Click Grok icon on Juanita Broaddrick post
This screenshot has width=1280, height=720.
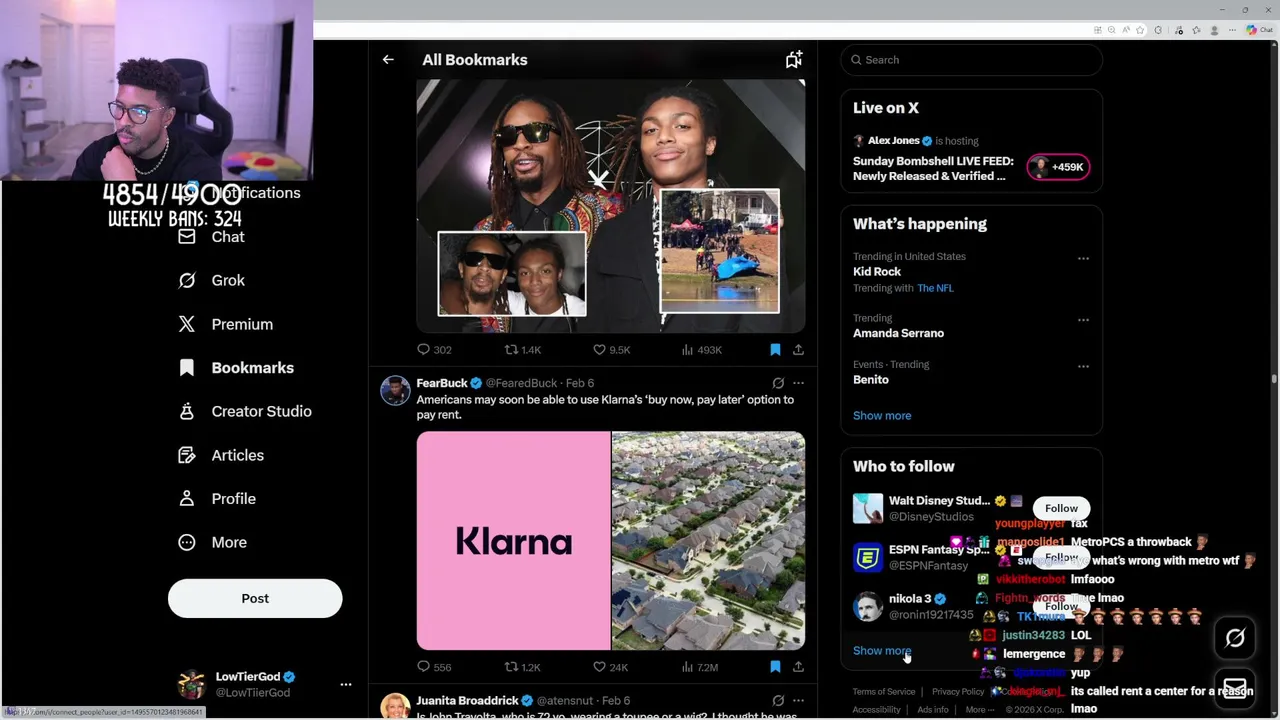[778, 701]
